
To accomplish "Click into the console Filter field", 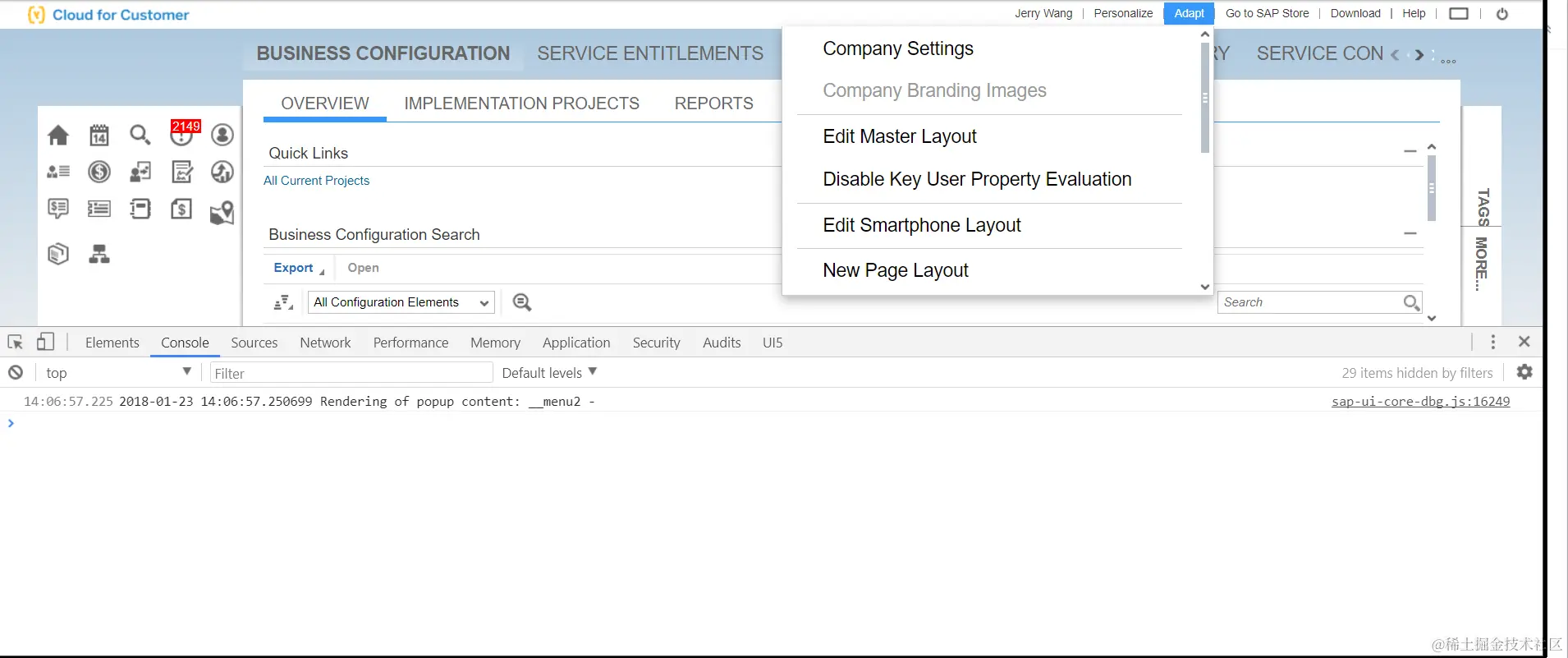I will click(351, 373).
